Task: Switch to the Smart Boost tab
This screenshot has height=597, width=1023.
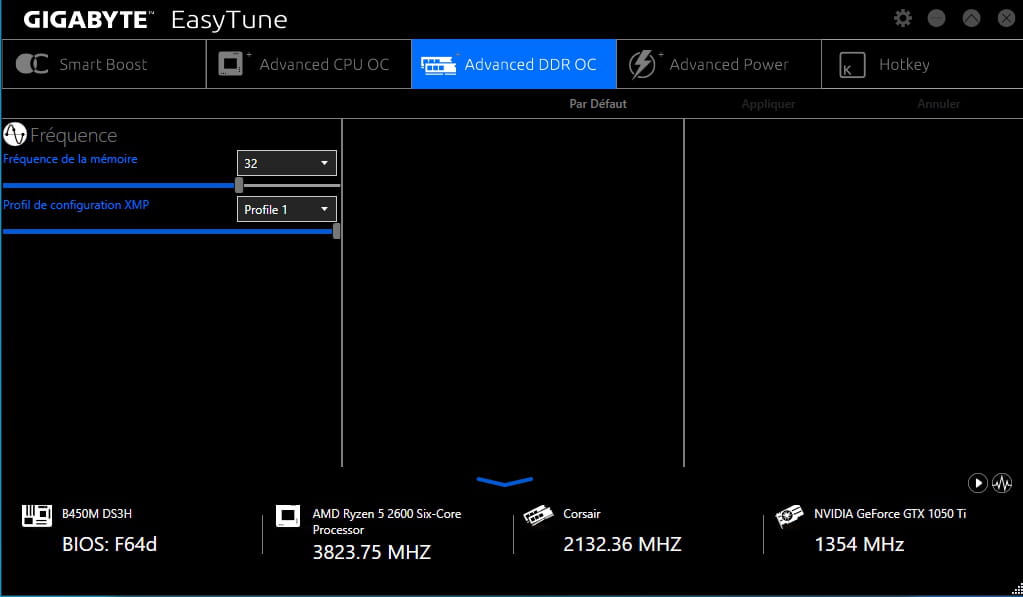Action: 103,65
